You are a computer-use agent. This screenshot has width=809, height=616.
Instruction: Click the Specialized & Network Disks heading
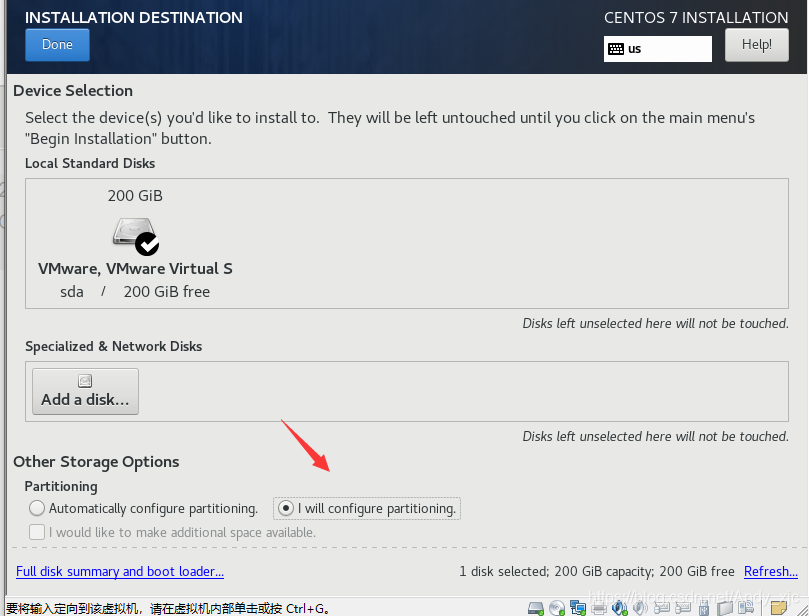(x=114, y=346)
